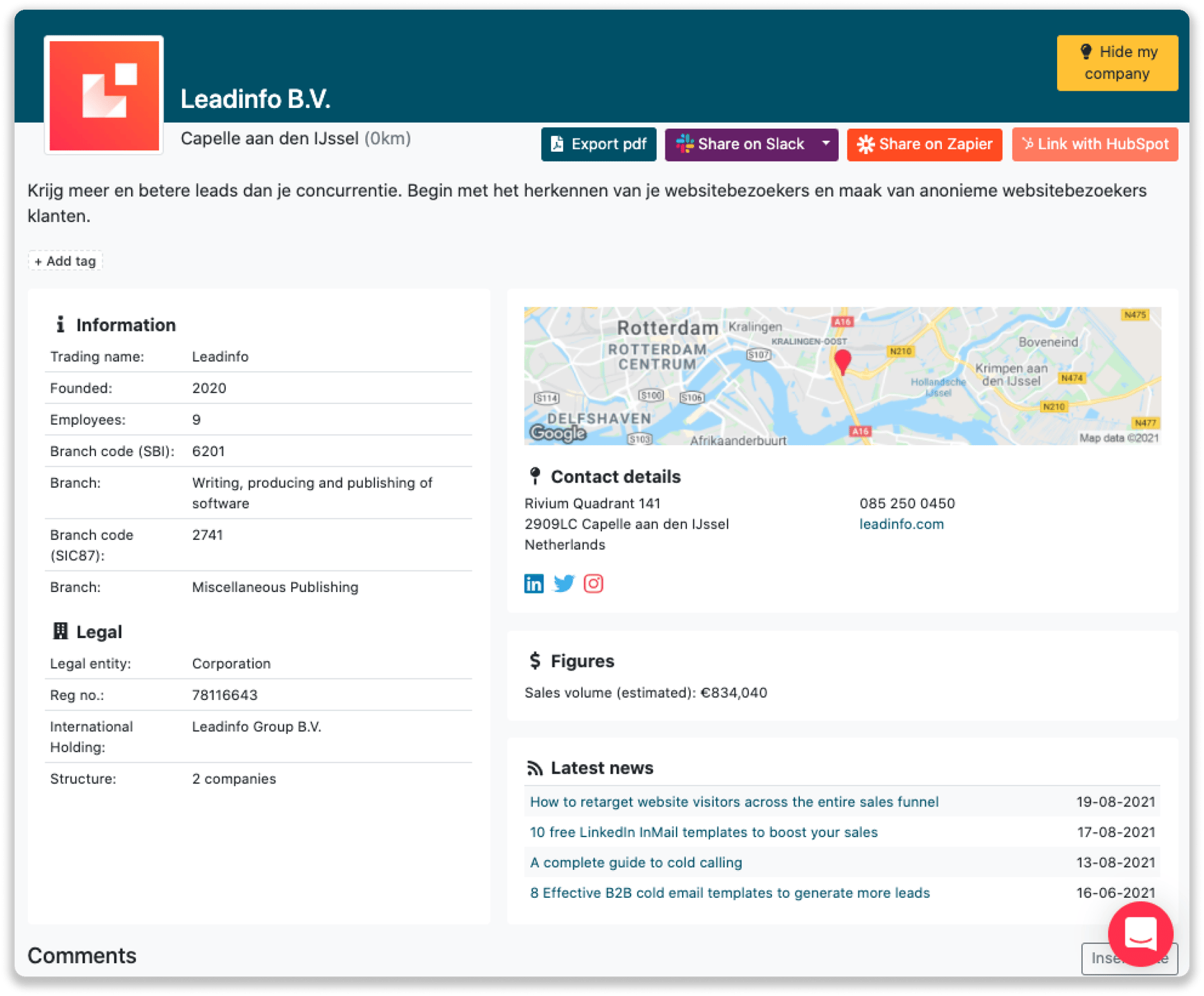Open the Intercom chat bubble

tap(1141, 934)
